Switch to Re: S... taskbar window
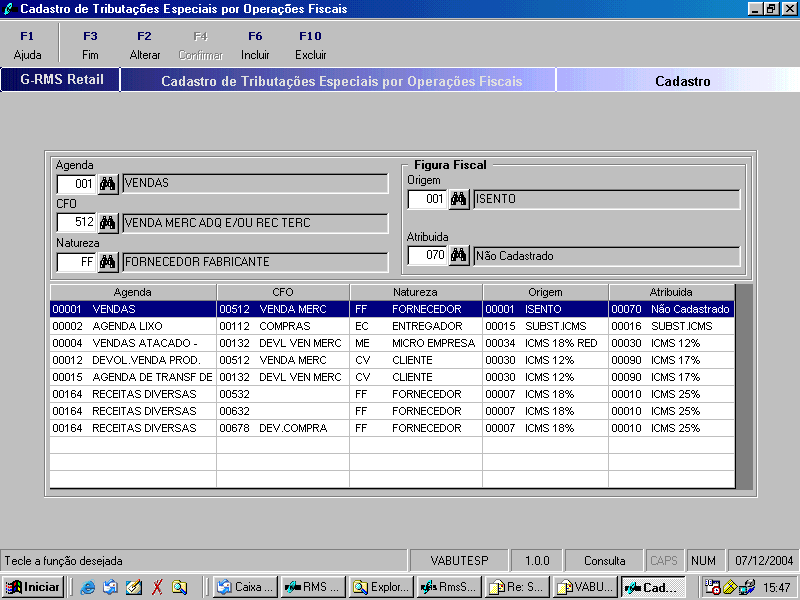This screenshot has width=800, height=600. coord(517,587)
